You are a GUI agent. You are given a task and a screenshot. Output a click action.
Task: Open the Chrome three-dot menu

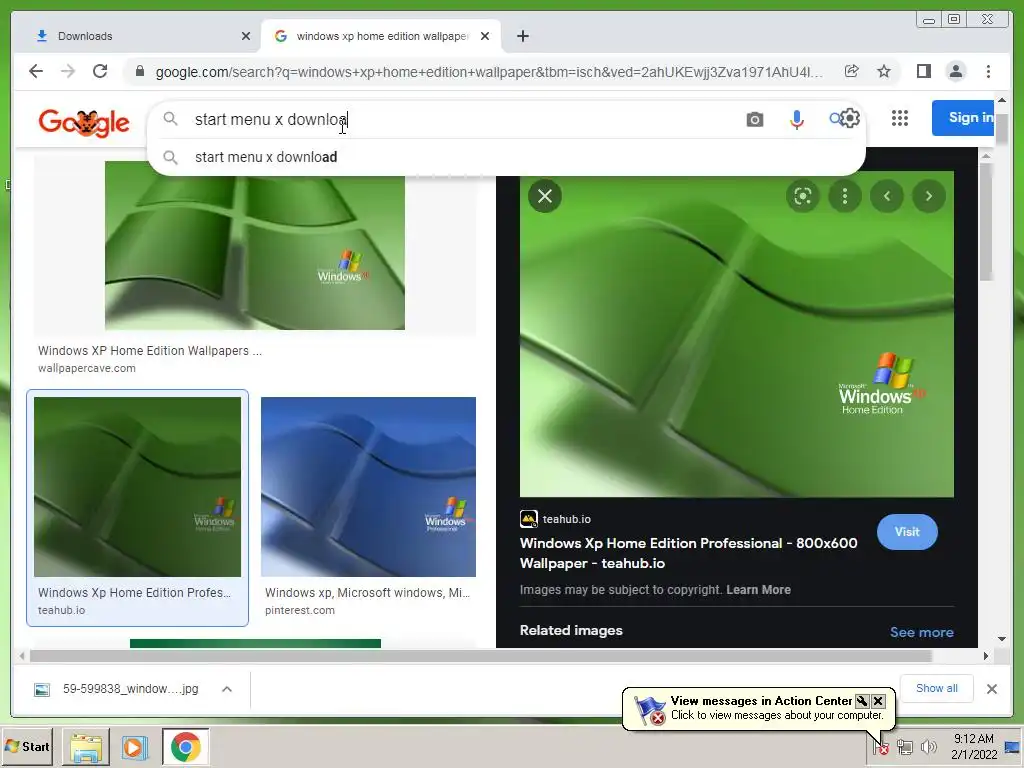pos(988,71)
